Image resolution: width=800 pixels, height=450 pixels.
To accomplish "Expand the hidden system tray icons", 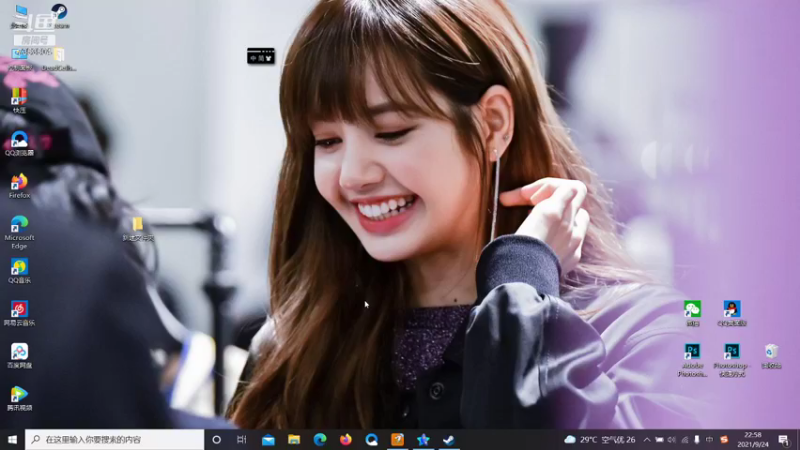I will point(647,439).
